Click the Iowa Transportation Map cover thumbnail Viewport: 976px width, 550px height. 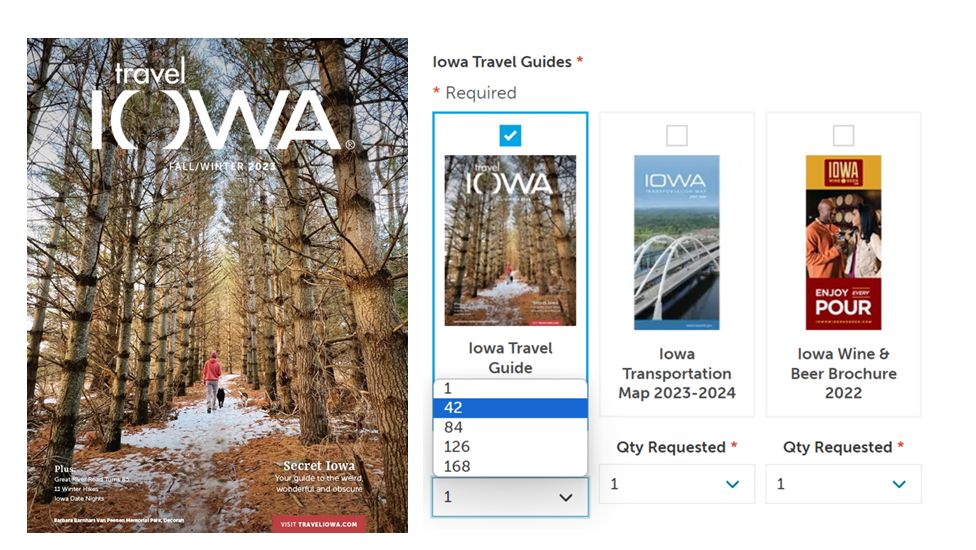[x=677, y=242]
